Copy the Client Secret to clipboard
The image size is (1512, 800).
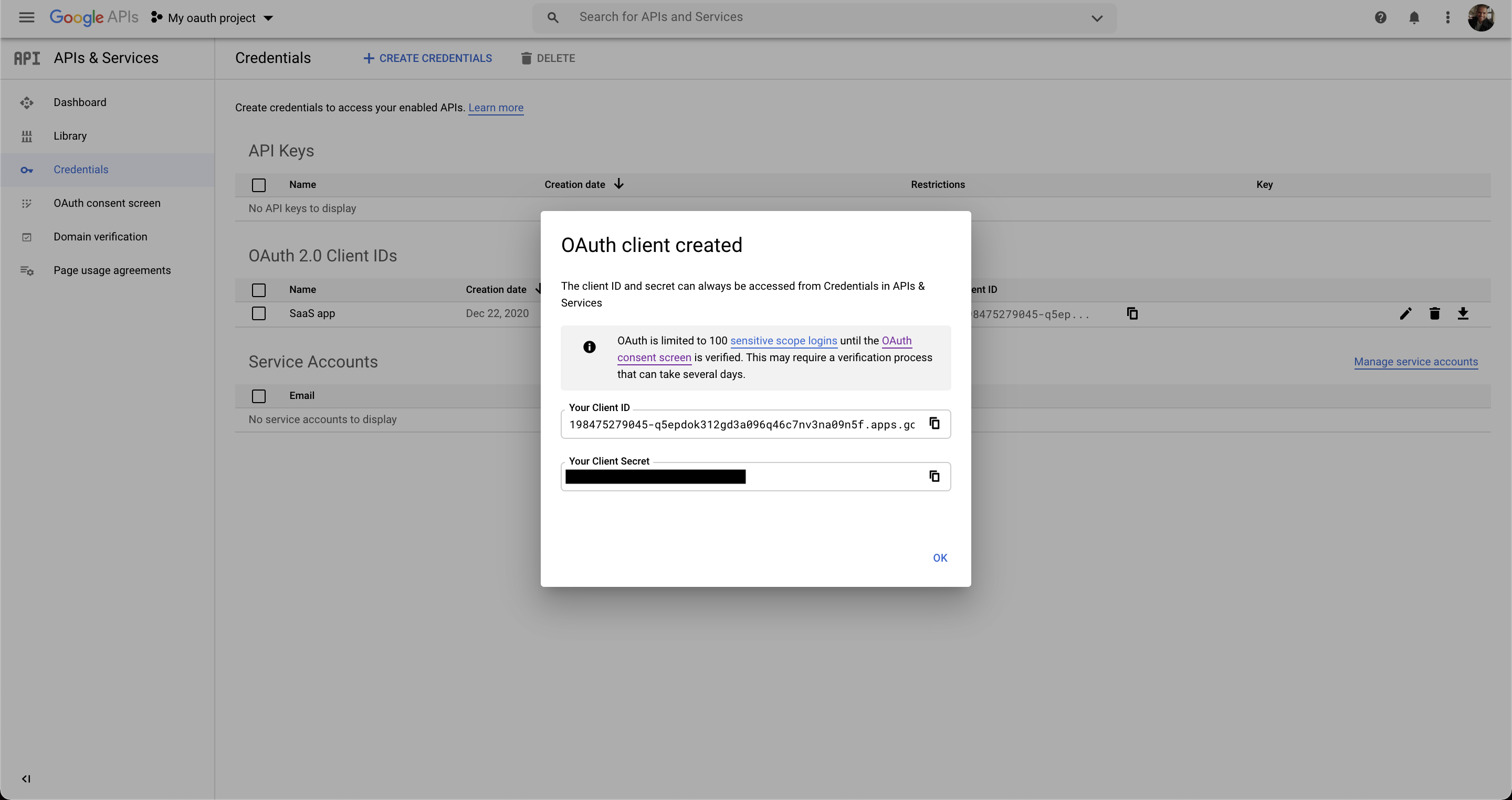click(934, 476)
